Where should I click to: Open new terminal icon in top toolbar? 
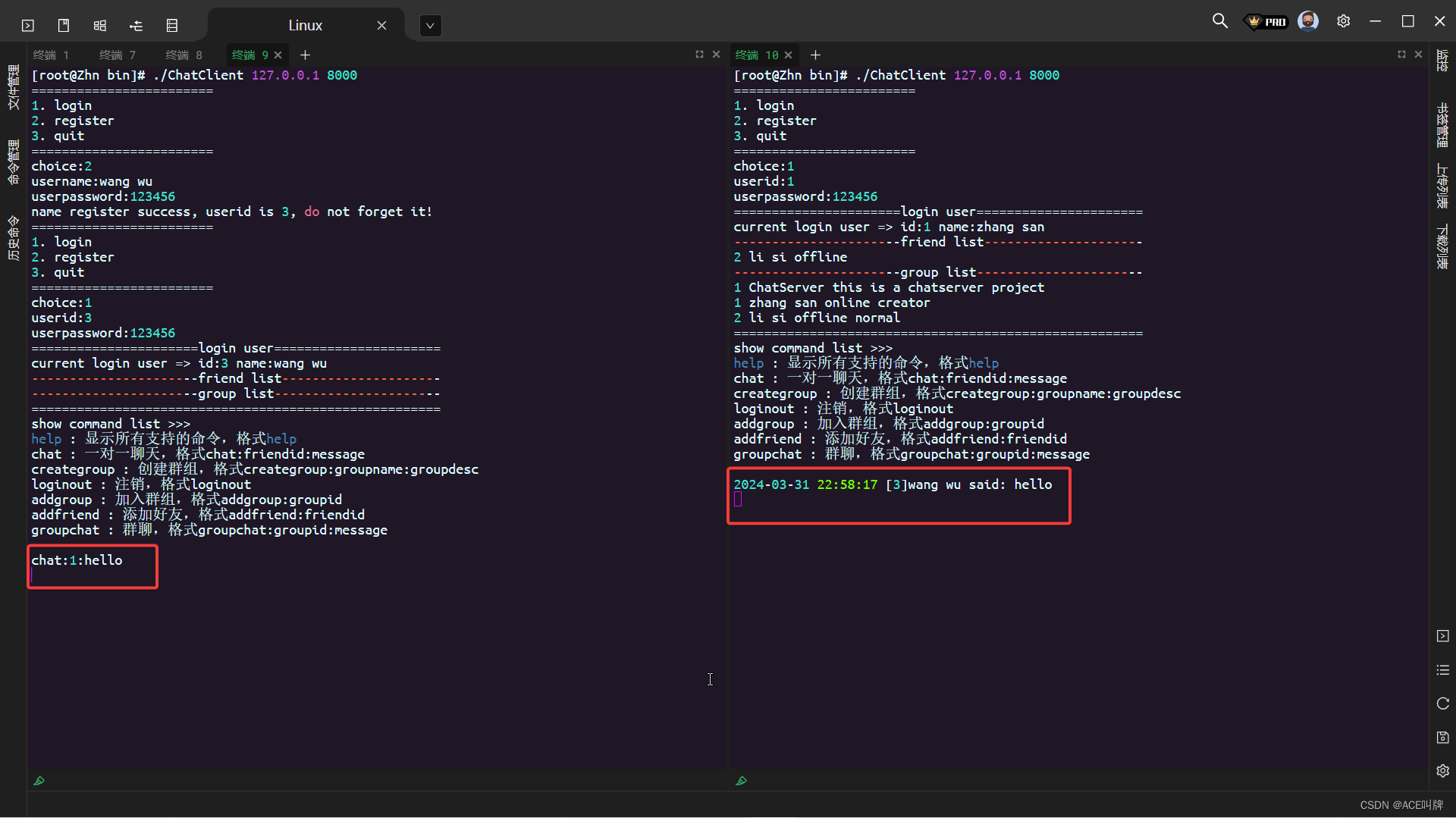point(28,26)
